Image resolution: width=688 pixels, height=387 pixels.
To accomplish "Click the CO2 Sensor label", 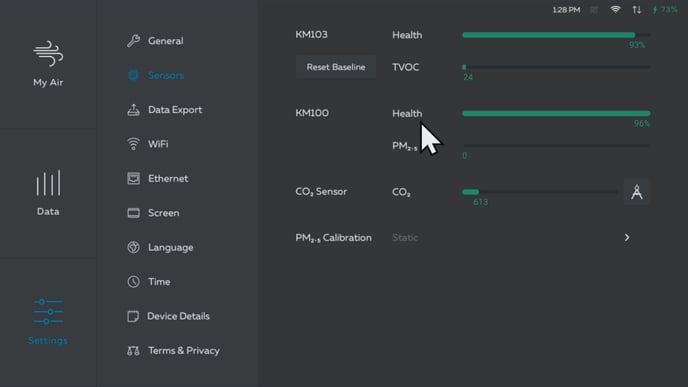I will [321, 192].
